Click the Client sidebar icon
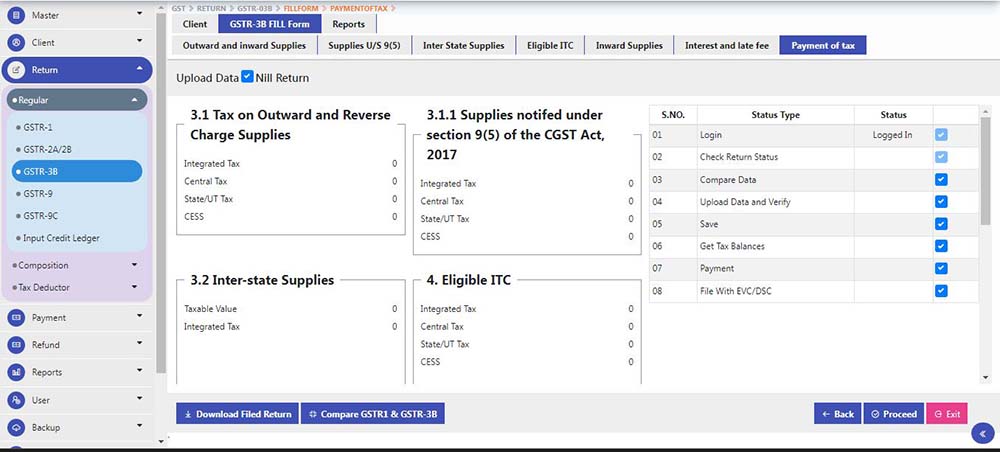This screenshot has height=452, width=1000. click(16, 43)
